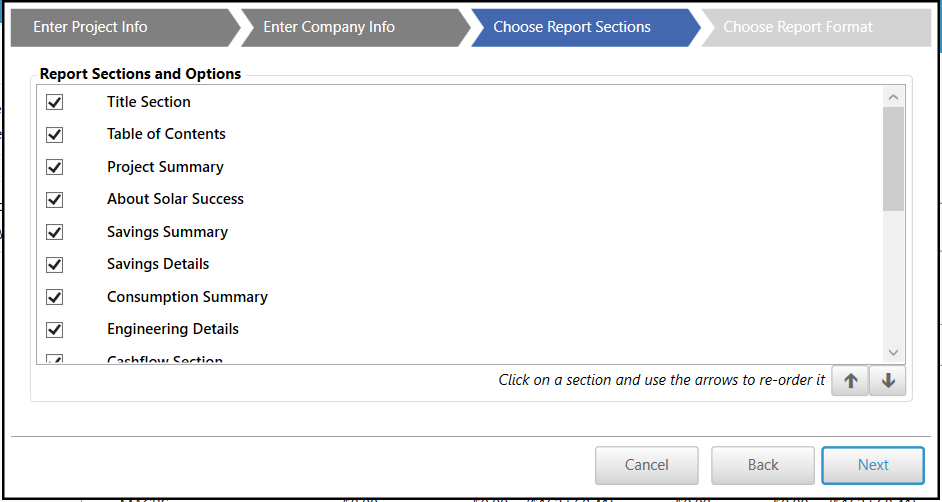Select the Consumption Summary section label

pos(187,297)
